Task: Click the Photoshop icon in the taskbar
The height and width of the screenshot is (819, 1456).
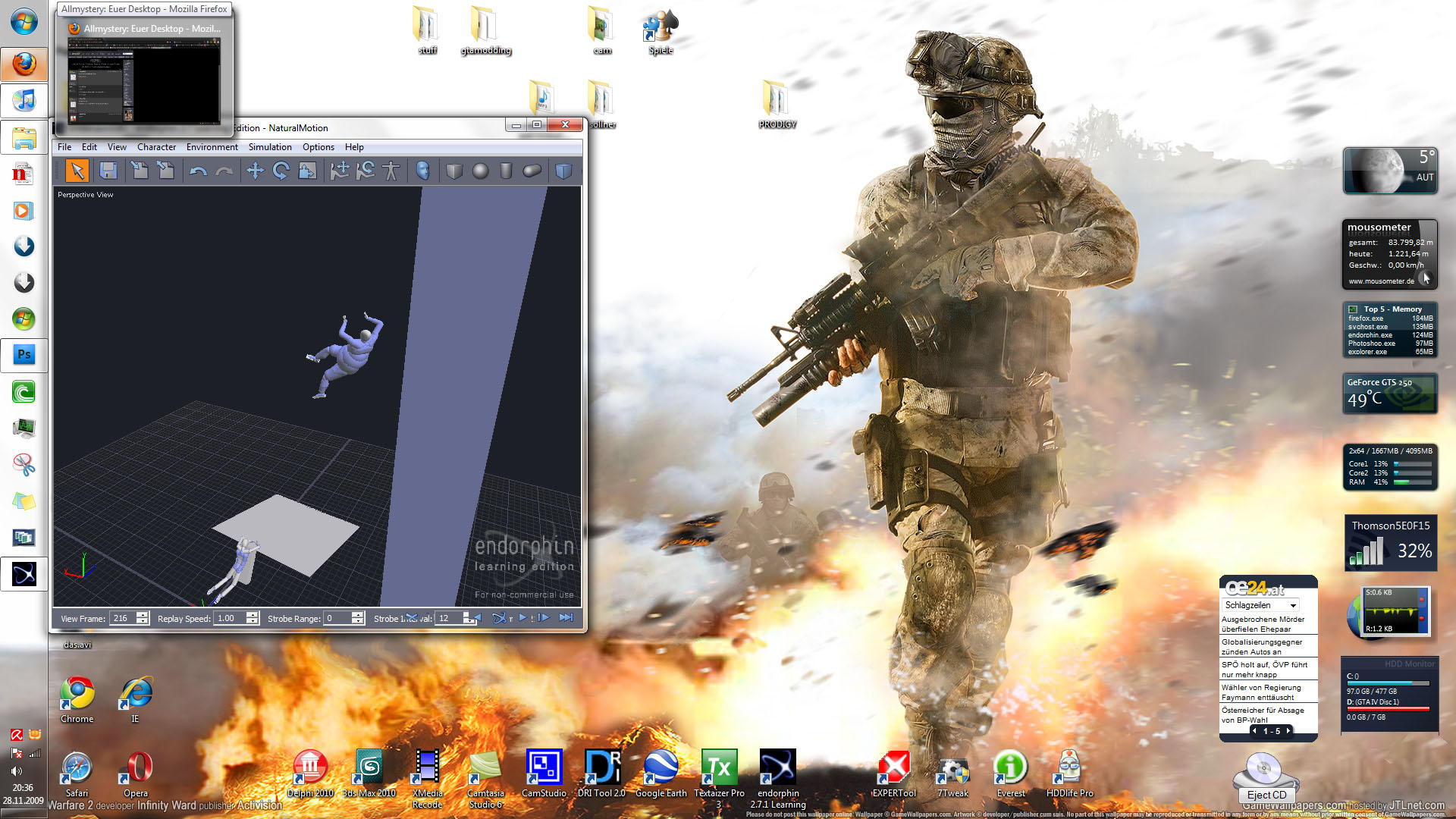Action: (x=24, y=354)
